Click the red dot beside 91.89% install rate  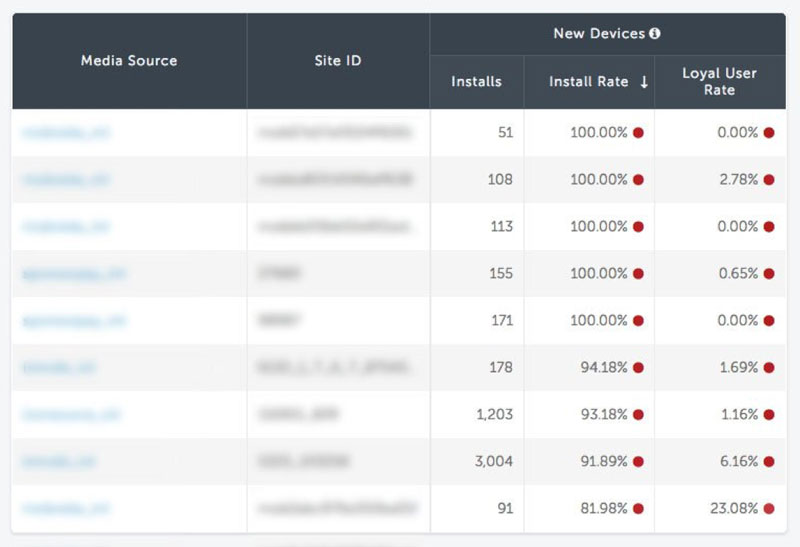tap(638, 461)
